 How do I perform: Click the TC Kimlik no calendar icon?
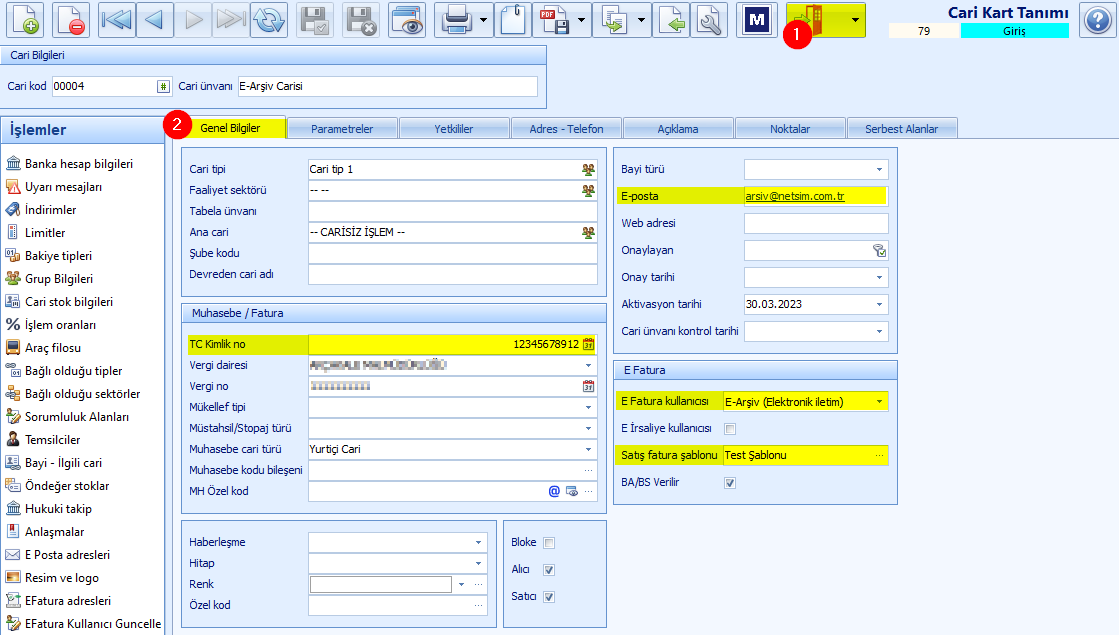pyautogui.click(x=588, y=344)
